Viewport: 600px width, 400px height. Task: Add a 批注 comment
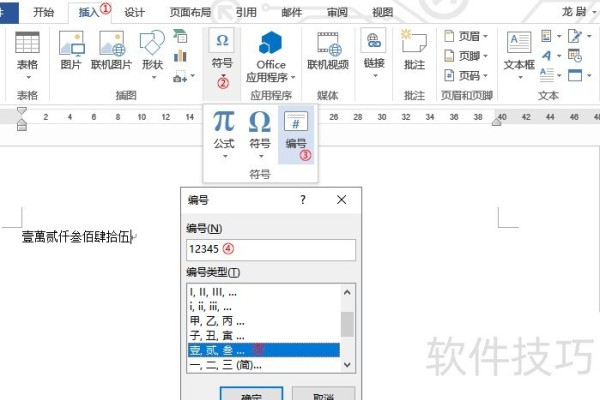(414, 50)
